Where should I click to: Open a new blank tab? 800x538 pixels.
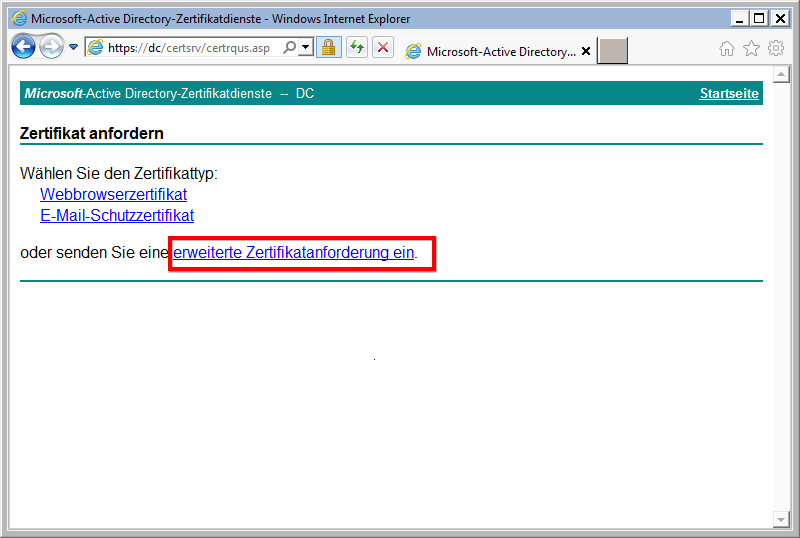[x=613, y=51]
